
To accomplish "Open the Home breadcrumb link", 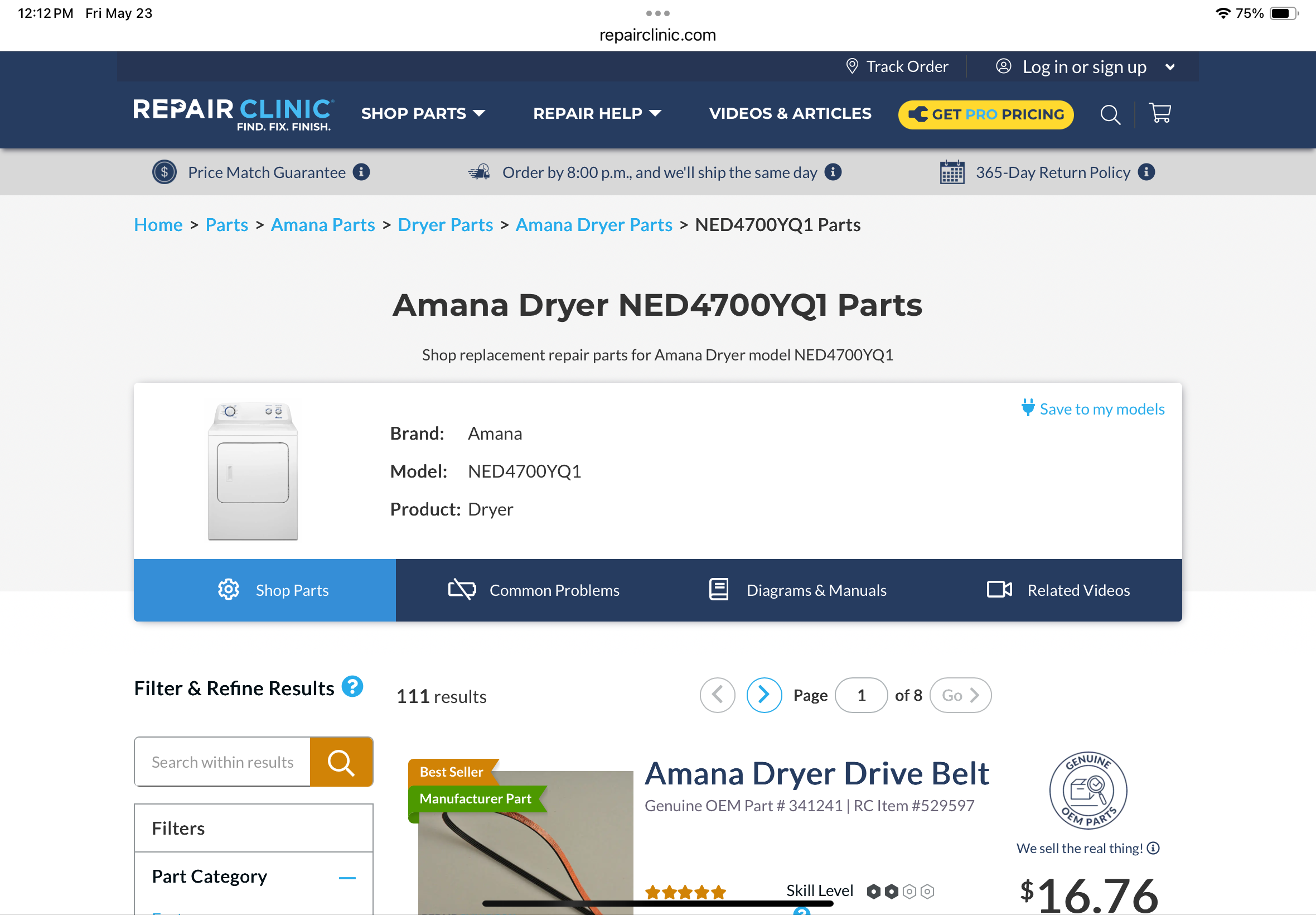I will click(158, 225).
